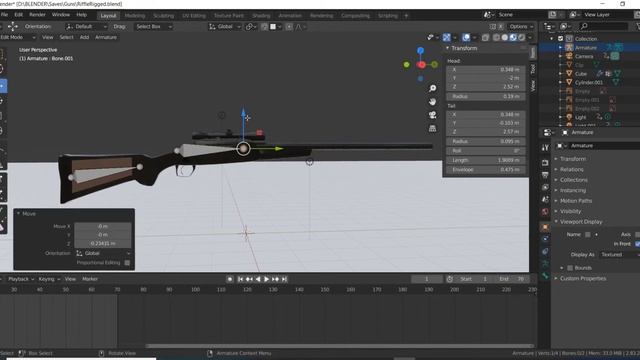Screen dimensions: 640x360
Task: Click the zoom magnifier icon in viewport
Action: (x=433, y=88)
